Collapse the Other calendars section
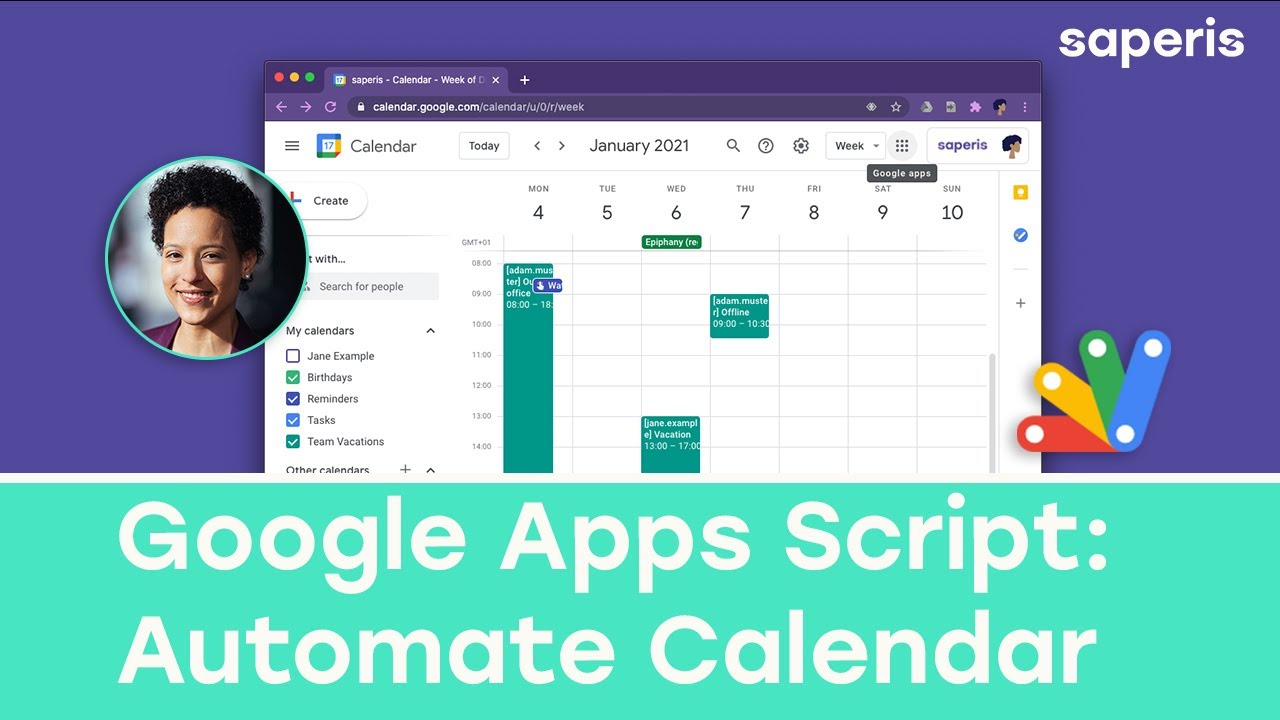1280x720 pixels. [431, 469]
